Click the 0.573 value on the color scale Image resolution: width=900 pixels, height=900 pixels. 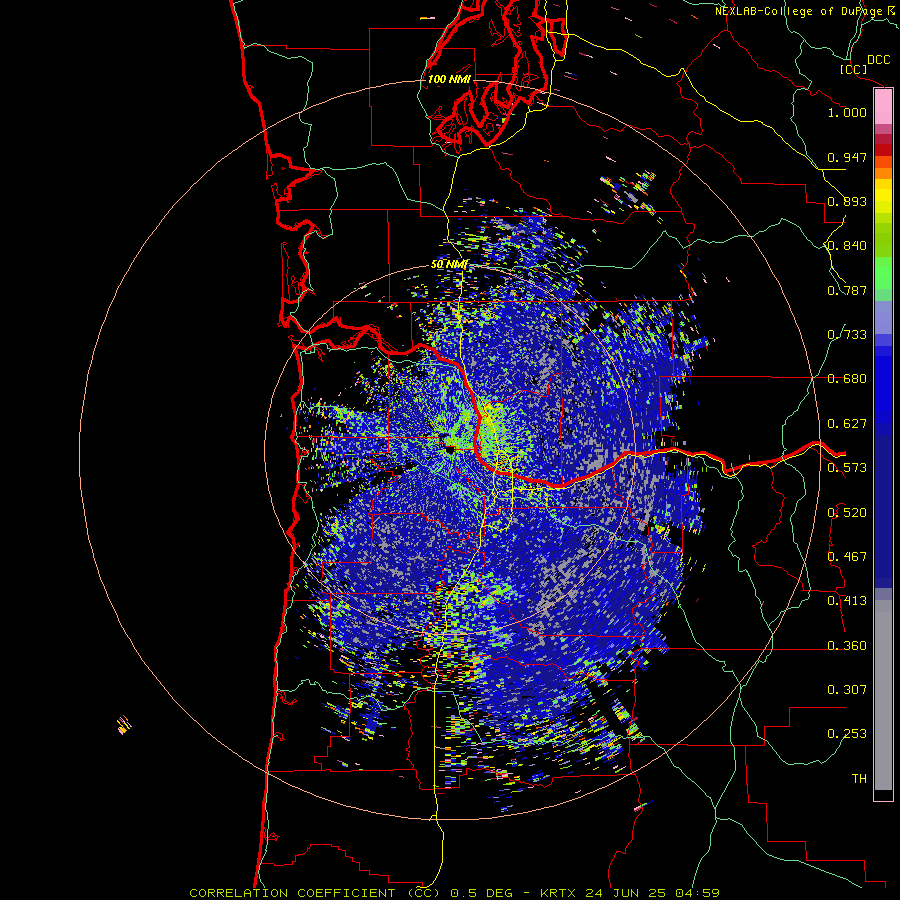click(847, 468)
